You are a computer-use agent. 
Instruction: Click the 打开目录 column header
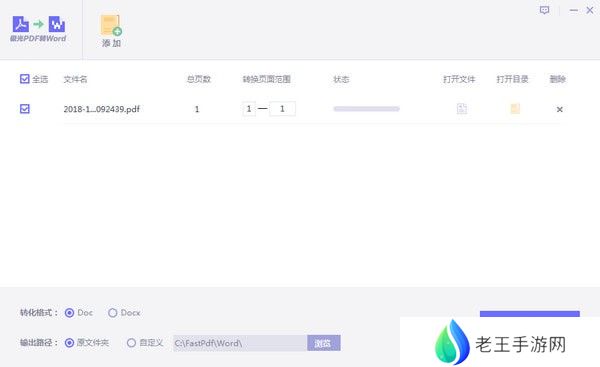[512, 79]
